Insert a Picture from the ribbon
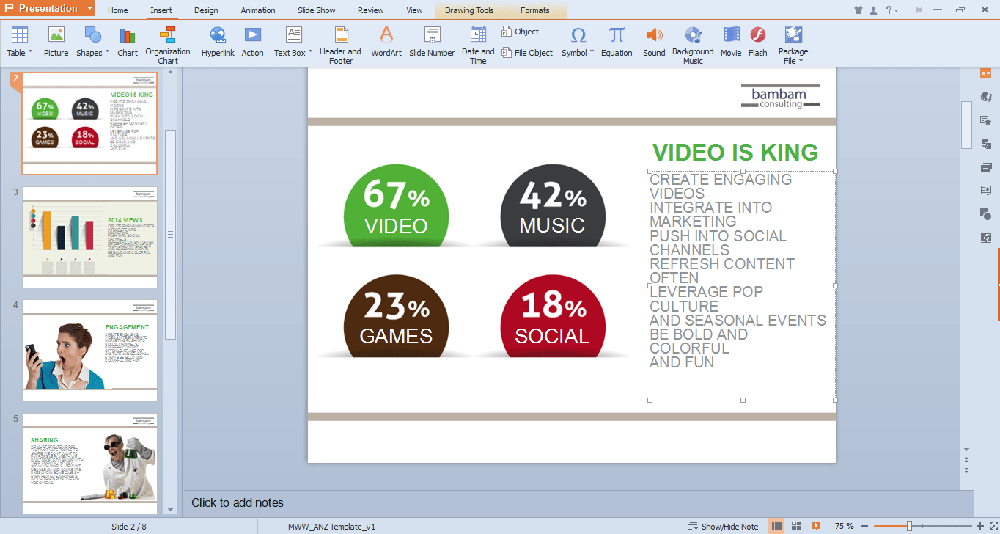 click(x=56, y=40)
